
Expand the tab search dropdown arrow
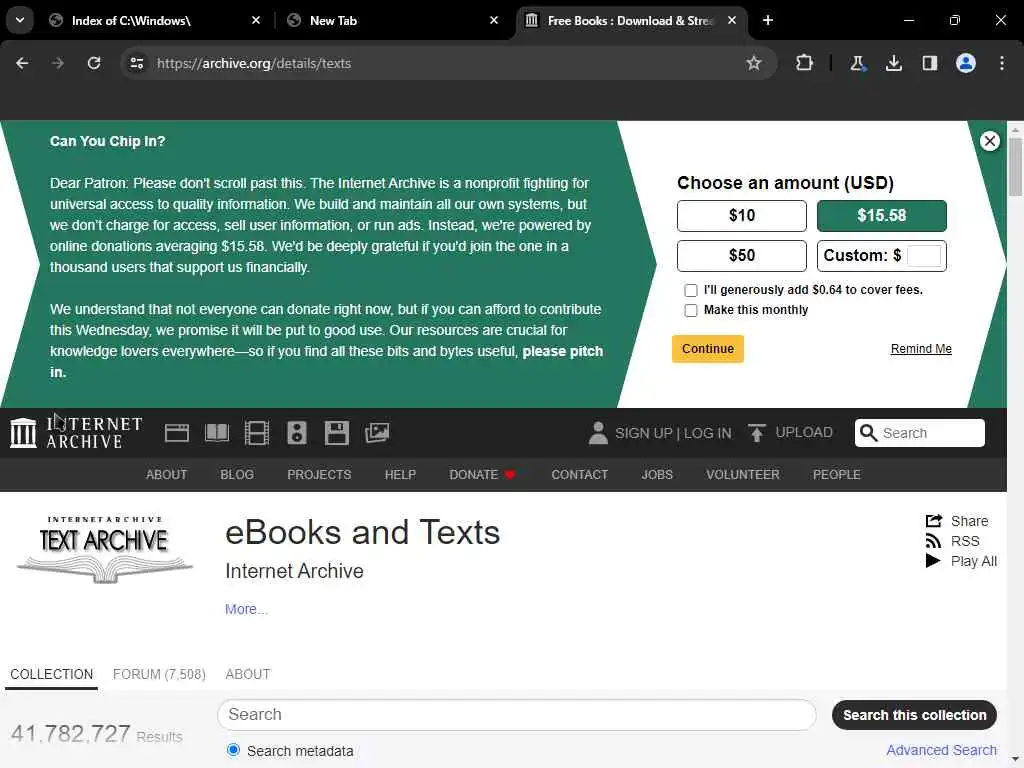pyautogui.click(x=20, y=20)
